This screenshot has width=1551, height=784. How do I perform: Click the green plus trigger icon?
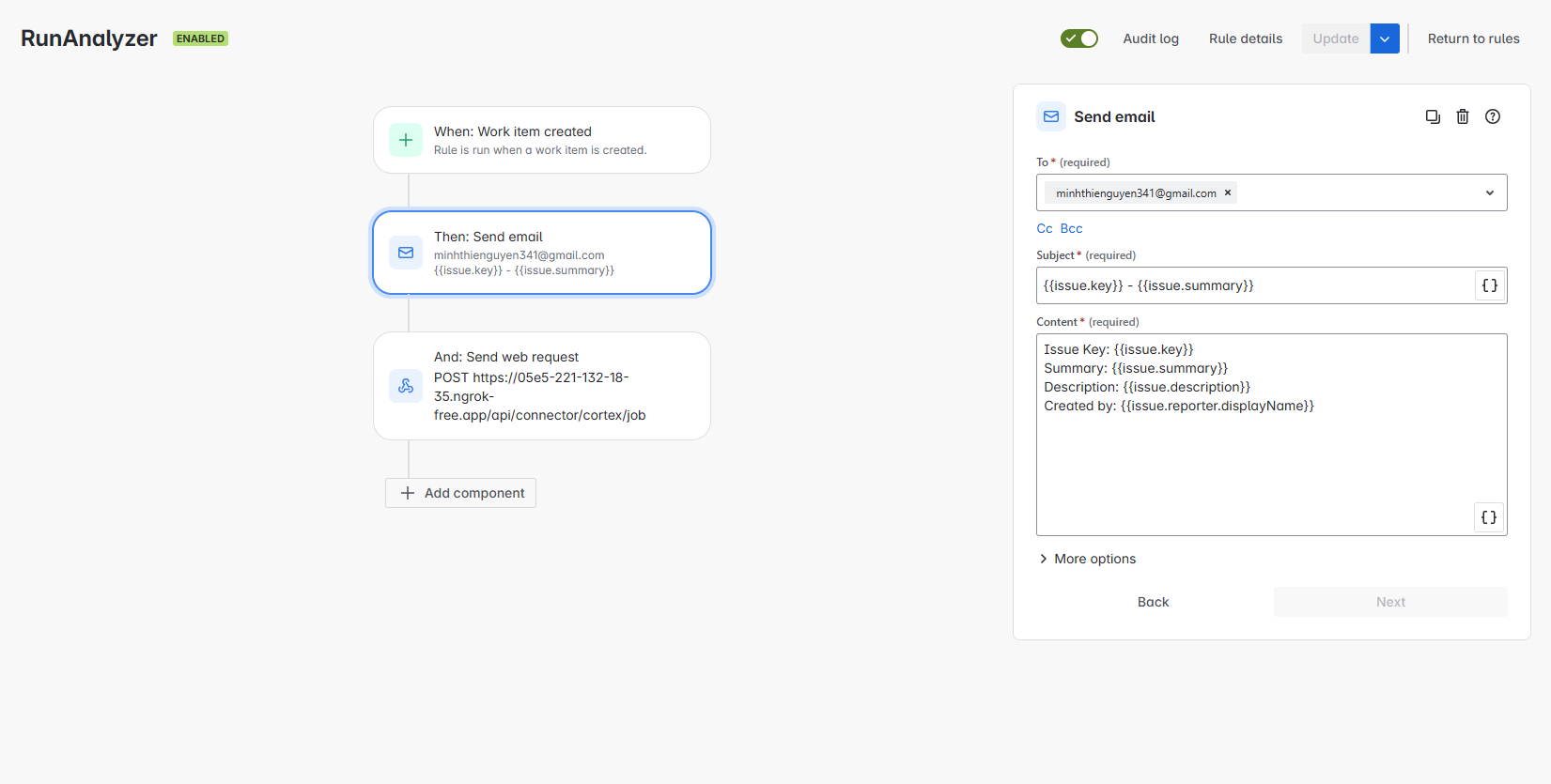(406, 140)
